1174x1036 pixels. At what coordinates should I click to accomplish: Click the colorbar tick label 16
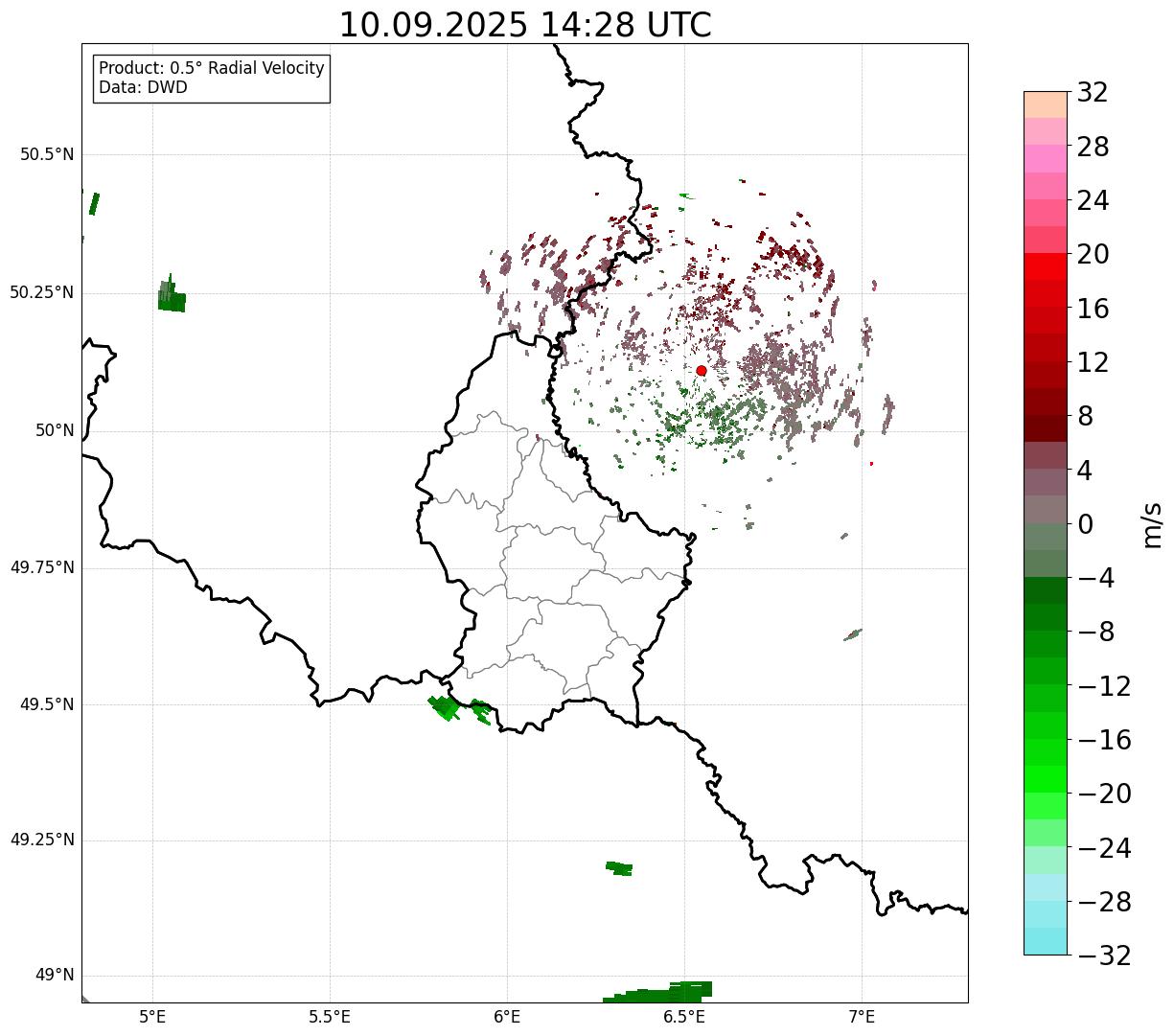[x=1093, y=309]
